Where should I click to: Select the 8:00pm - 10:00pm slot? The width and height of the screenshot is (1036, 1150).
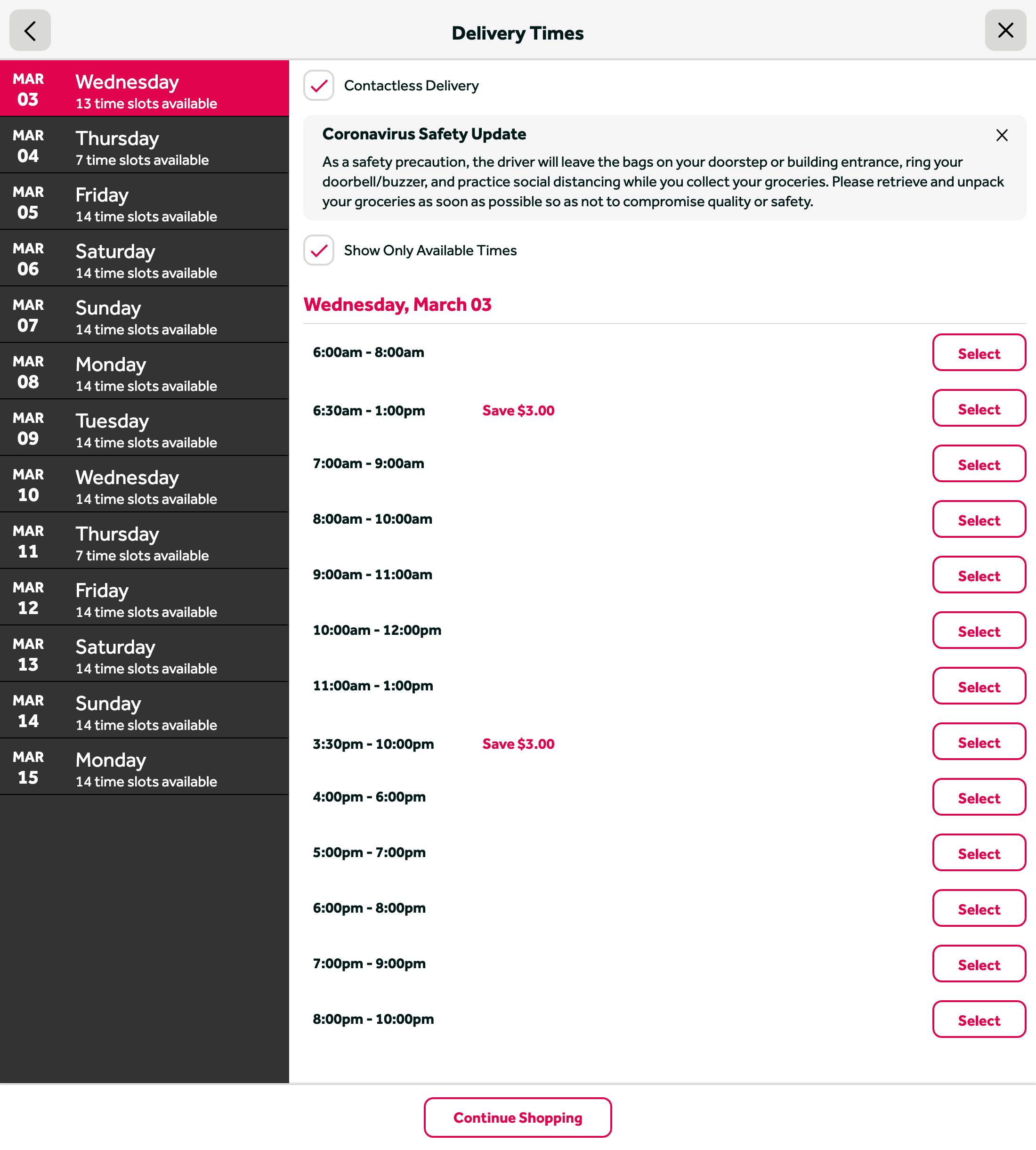click(x=979, y=1020)
